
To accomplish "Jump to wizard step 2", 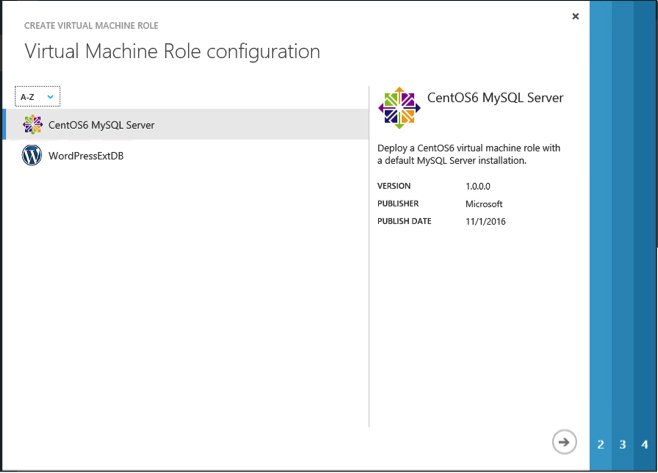I will pos(601,444).
